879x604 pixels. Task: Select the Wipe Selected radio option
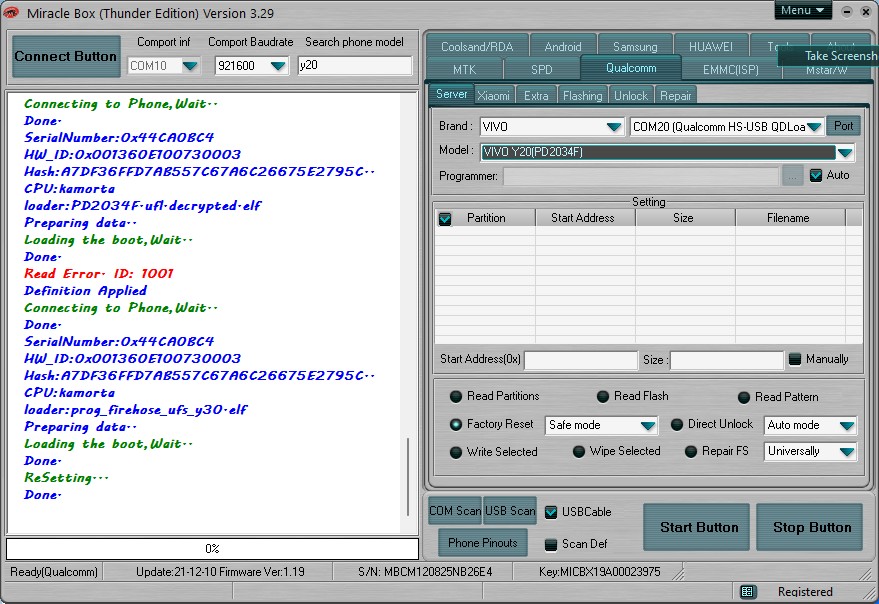[x=579, y=451]
